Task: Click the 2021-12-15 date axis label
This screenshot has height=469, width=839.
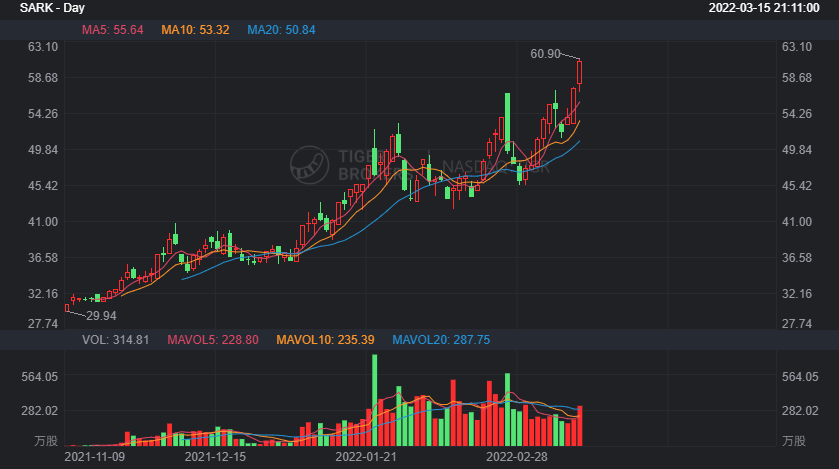Action: pyautogui.click(x=215, y=457)
